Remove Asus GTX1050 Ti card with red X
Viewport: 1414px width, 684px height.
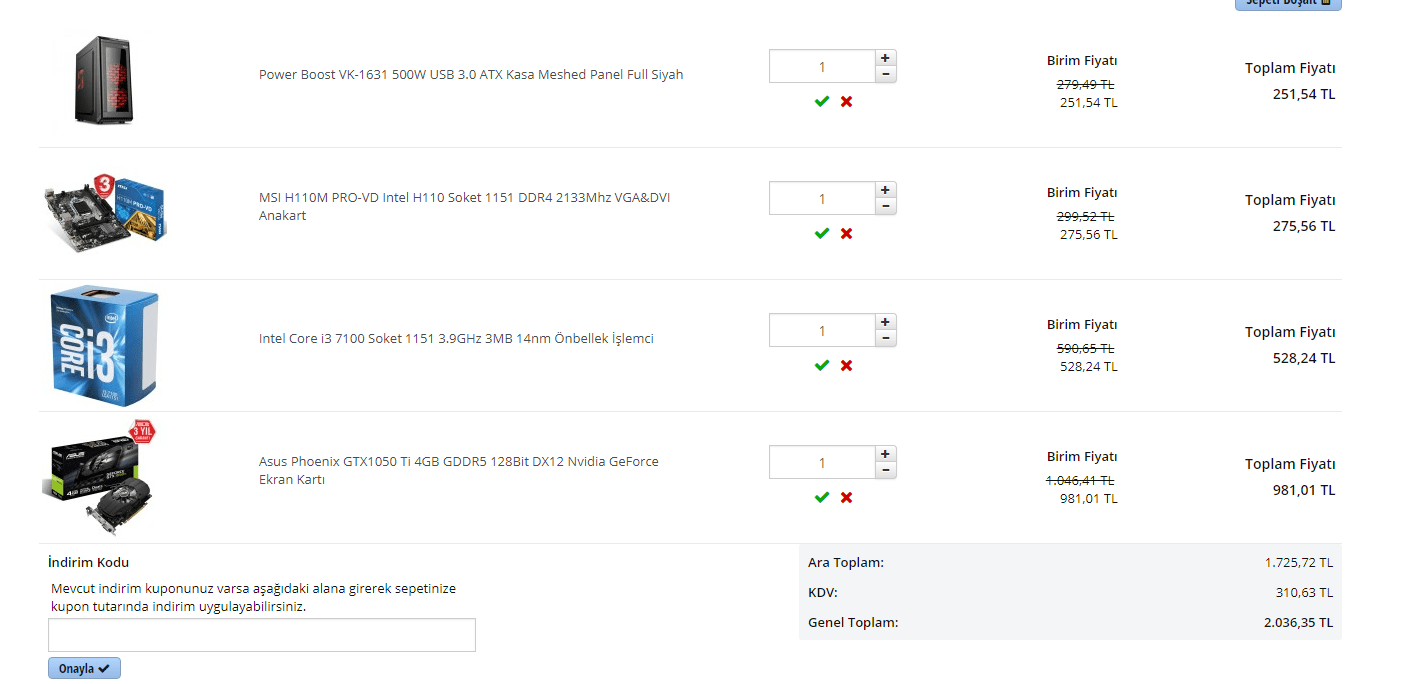[846, 498]
